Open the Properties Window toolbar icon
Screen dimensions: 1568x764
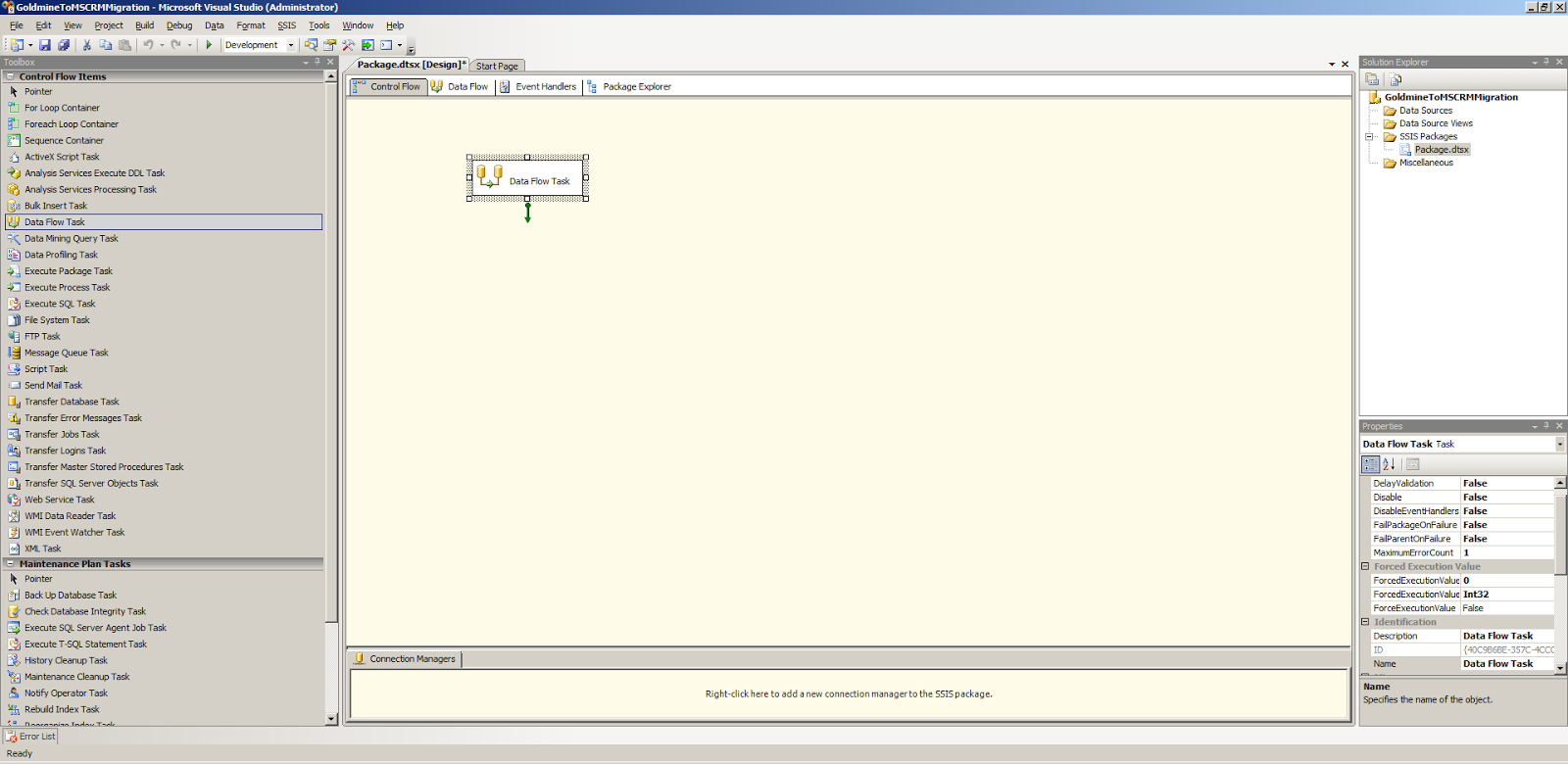[329, 45]
